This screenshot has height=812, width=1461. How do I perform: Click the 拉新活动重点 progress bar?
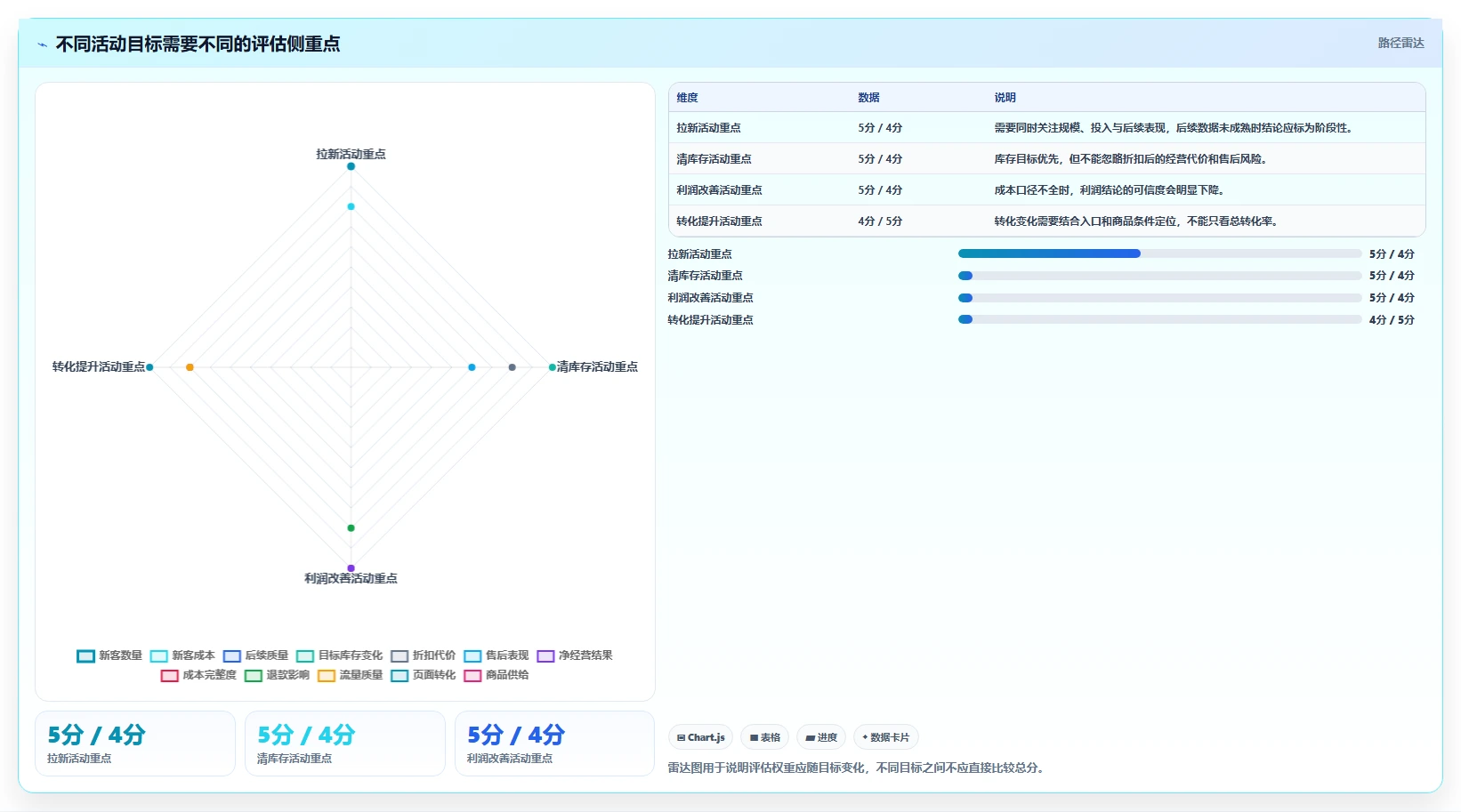click(1160, 253)
